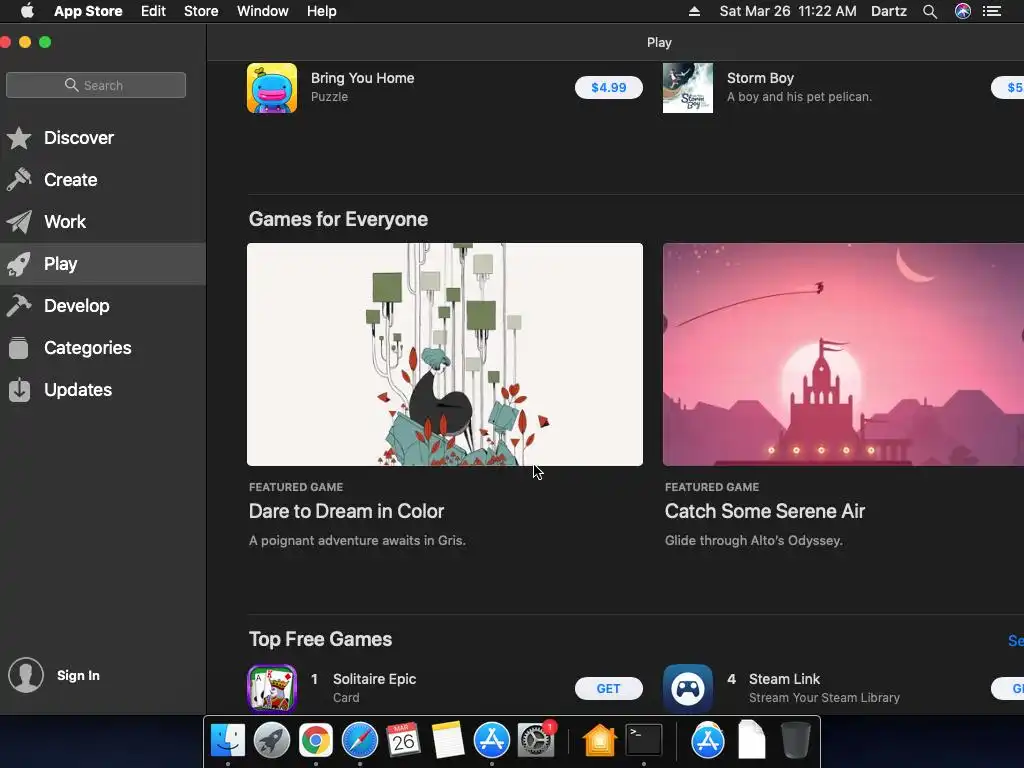Image resolution: width=1024 pixels, height=768 pixels.
Task: Open Terminal from the Dock
Action: click(x=644, y=740)
